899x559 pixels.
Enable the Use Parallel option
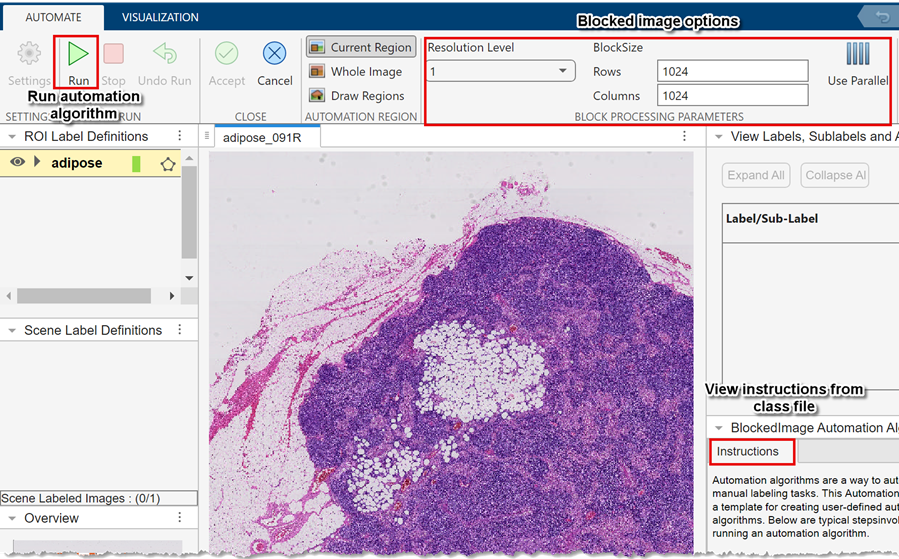[x=858, y=55]
